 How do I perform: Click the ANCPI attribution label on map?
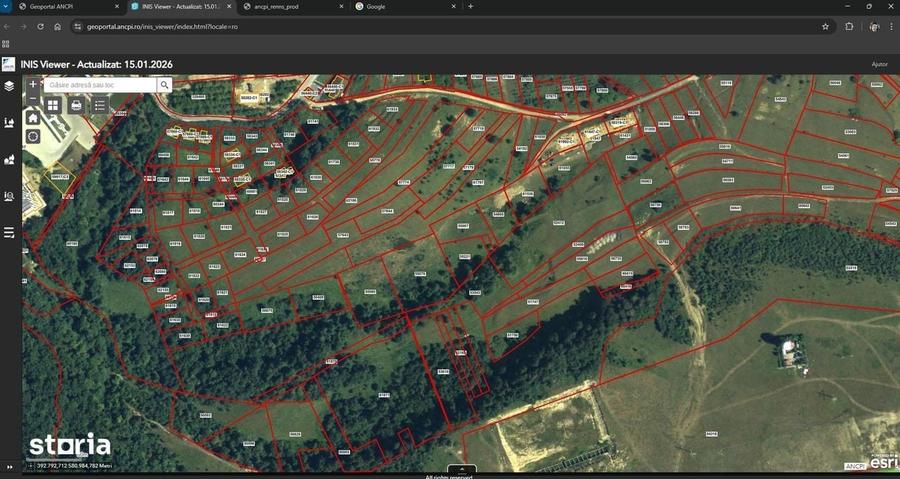[x=855, y=466]
